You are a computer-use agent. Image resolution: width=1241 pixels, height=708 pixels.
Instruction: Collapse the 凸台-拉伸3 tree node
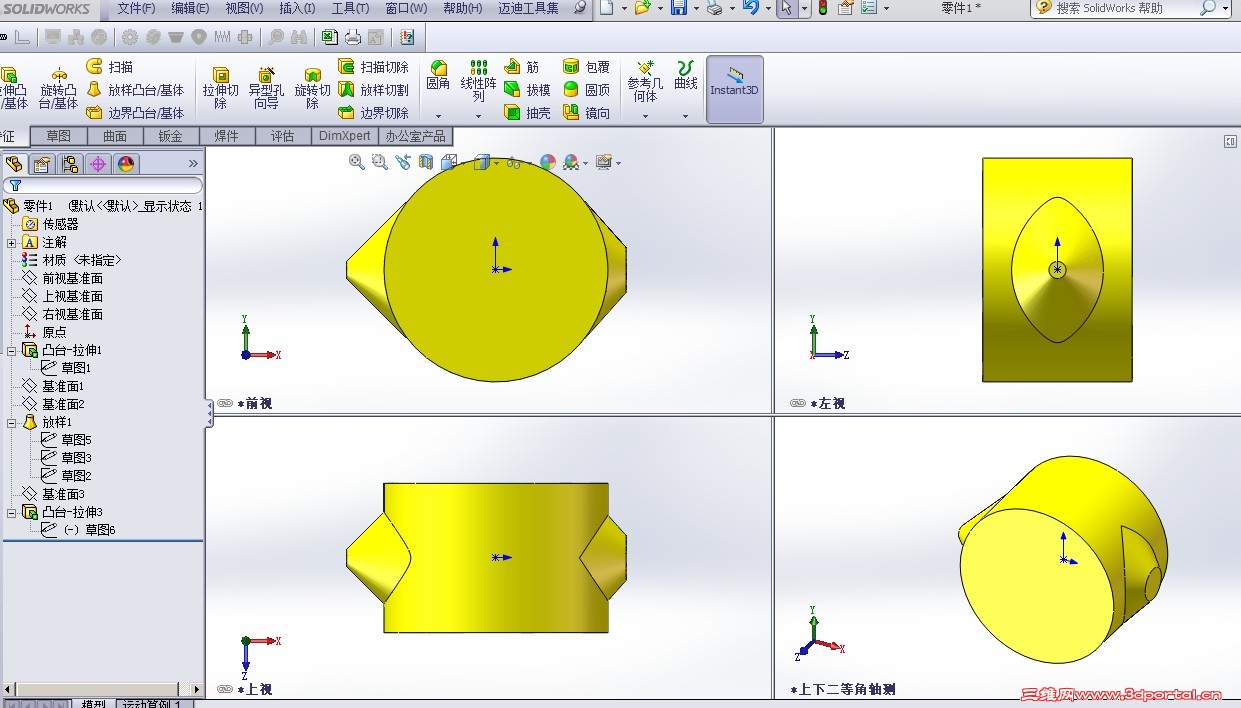(x=11, y=512)
